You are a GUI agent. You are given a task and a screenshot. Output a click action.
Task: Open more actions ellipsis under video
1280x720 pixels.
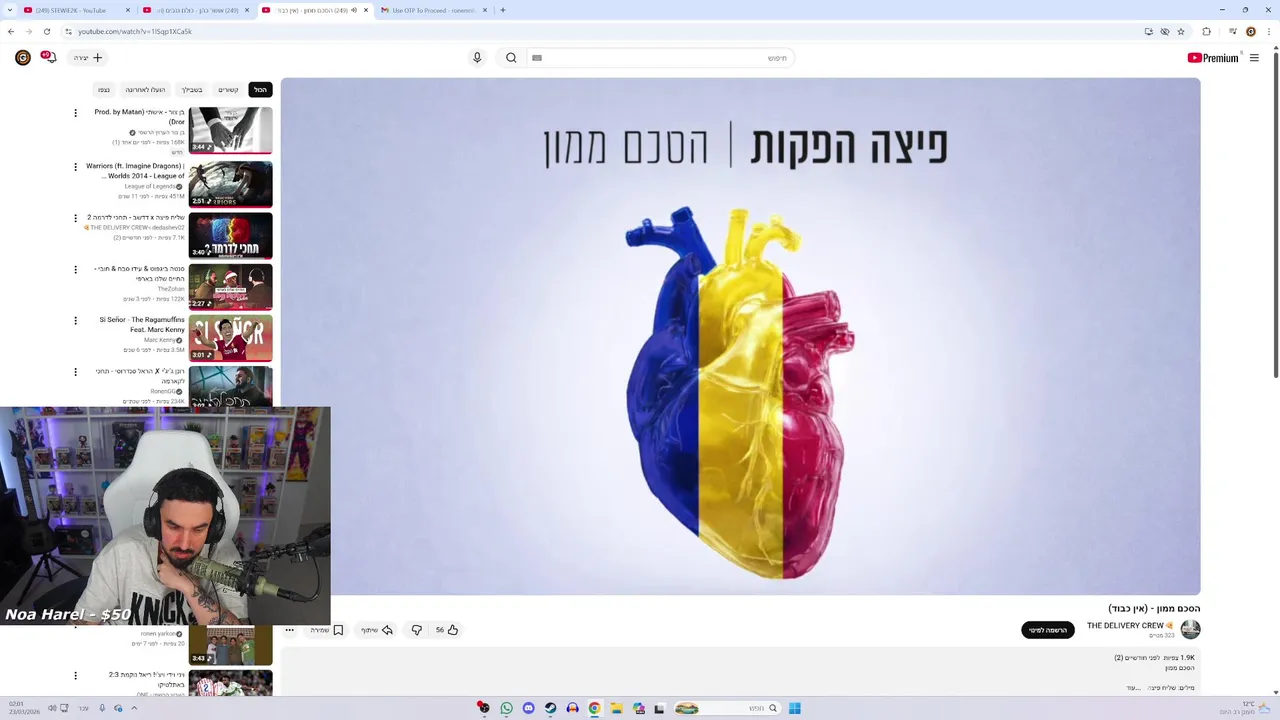tap(289, 630)
